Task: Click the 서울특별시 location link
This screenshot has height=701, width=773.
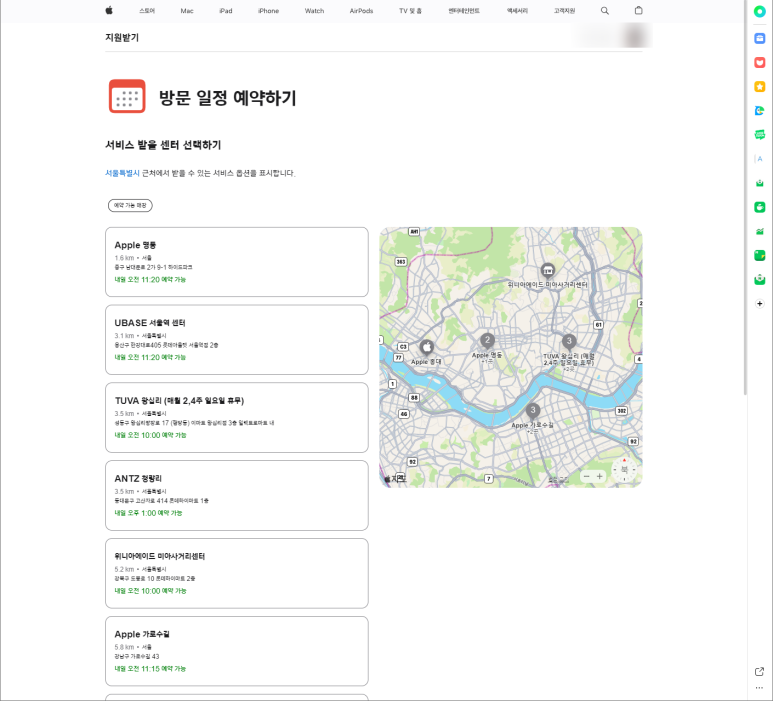Action: click(x=122, y=173)
